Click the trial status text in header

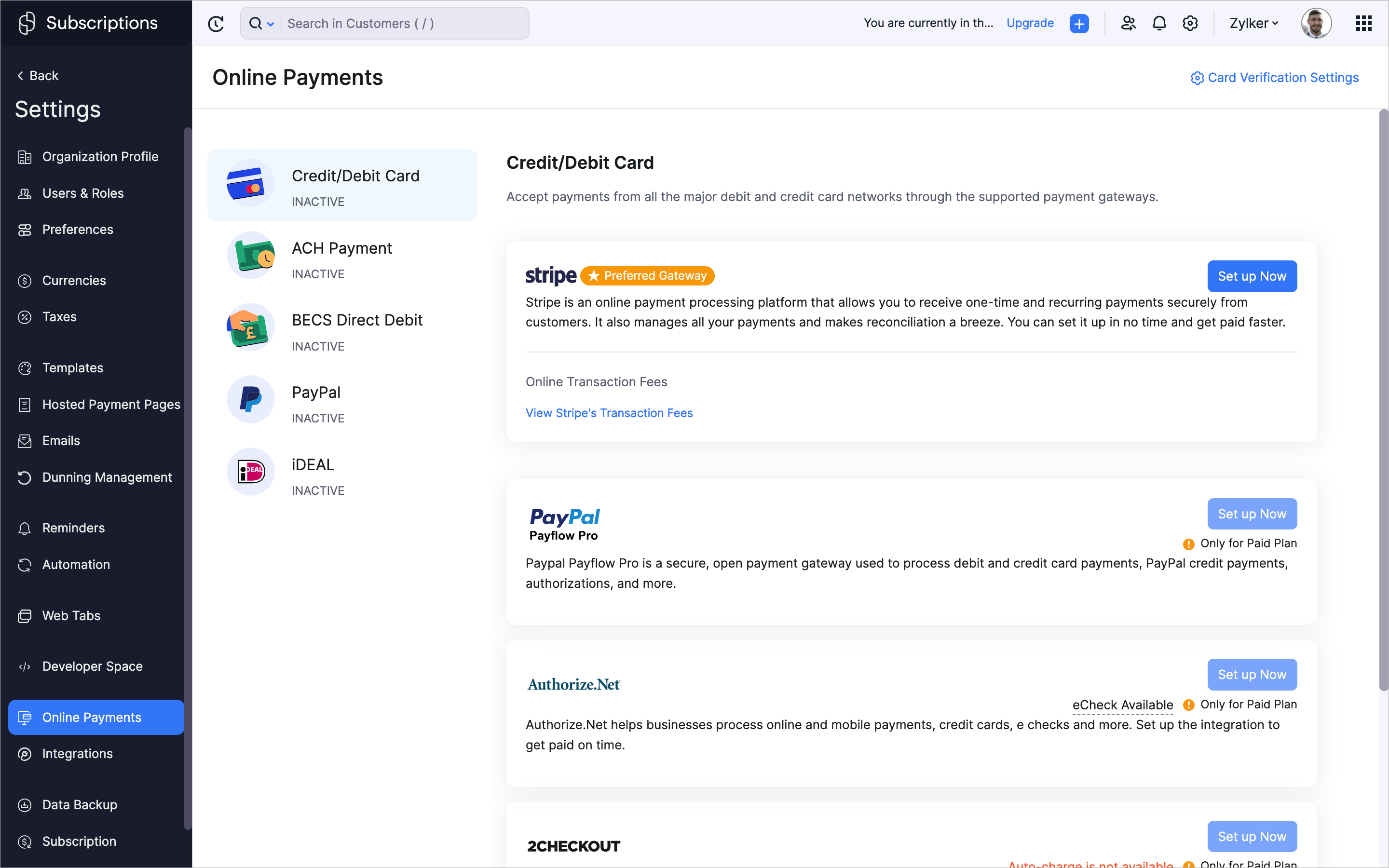(x=928, y=24)
